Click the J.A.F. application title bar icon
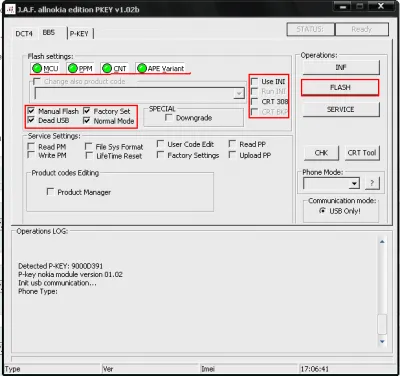 [x=10, y=9]
